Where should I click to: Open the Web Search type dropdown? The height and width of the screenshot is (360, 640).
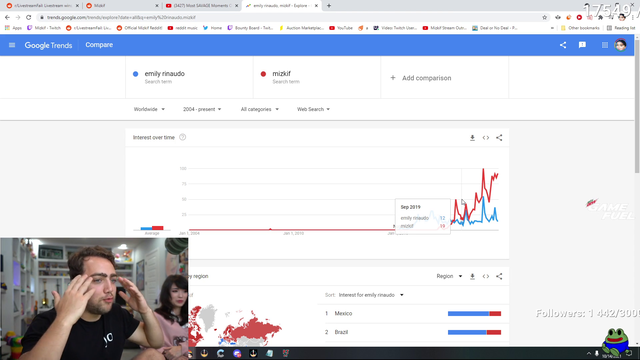click(x=313, y=109)
